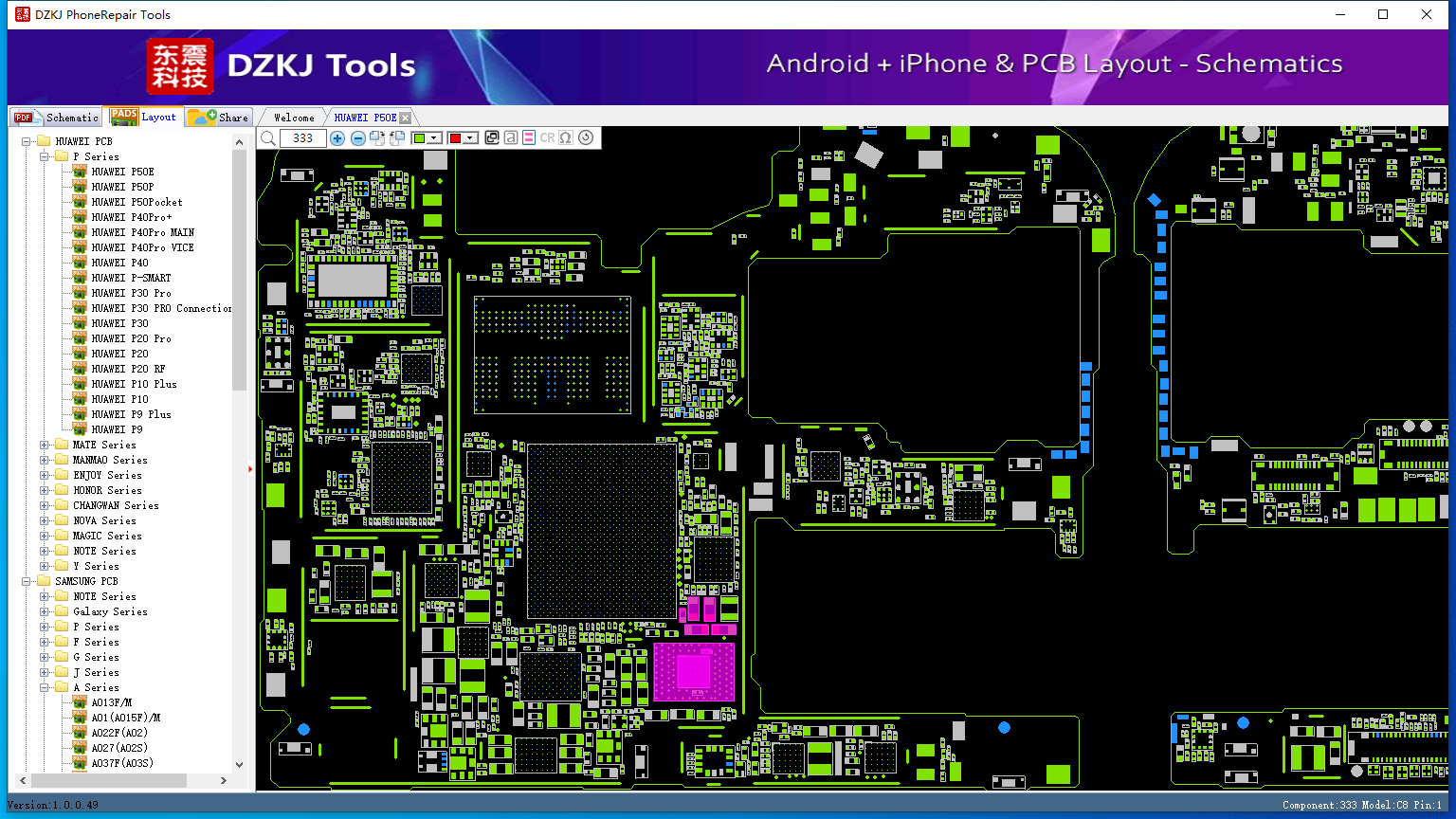Click the blue plus zoom-in button
1456x819 pixels.
click(x=337, y=138)
